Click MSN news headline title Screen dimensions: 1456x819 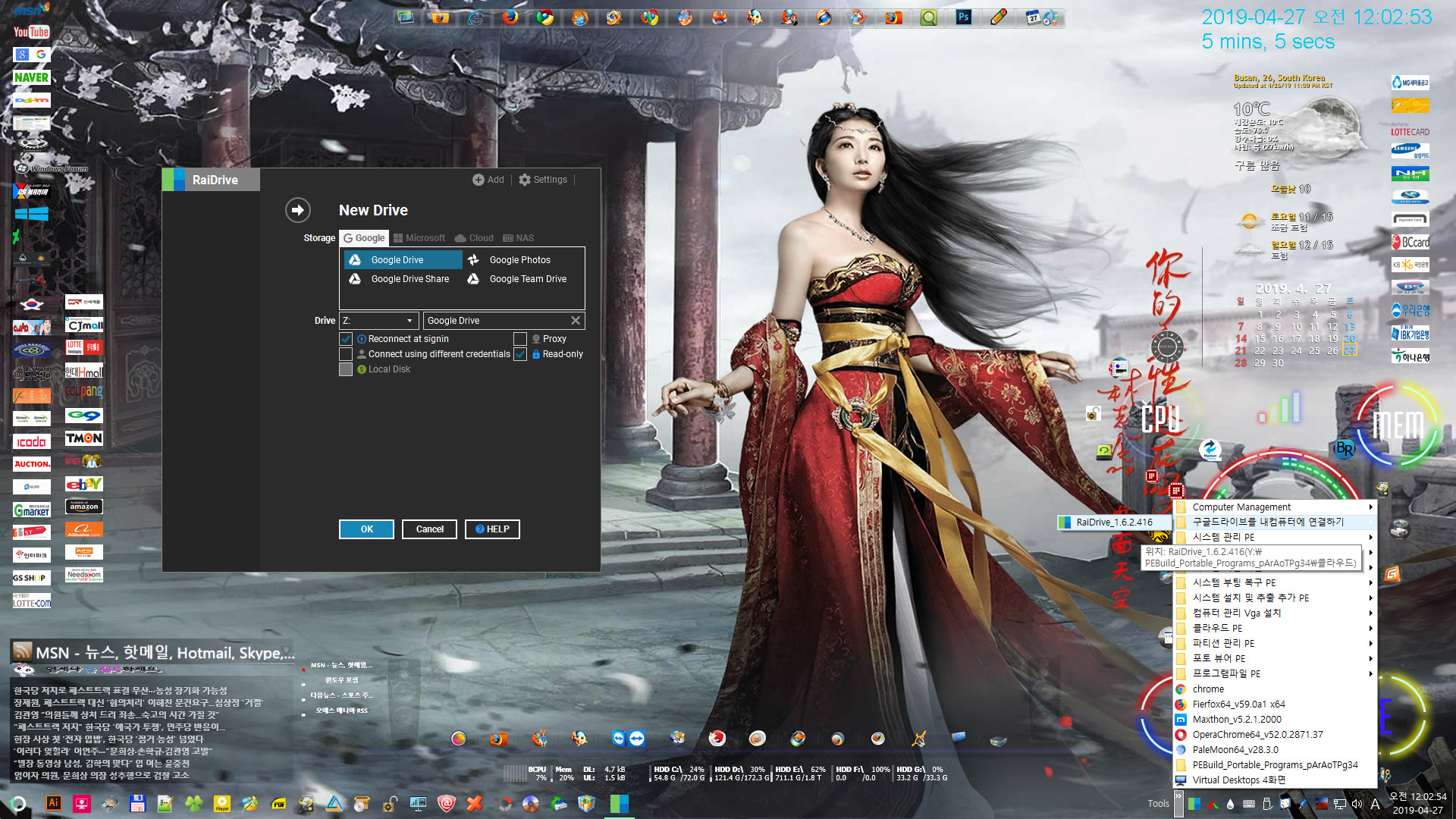point(165,652)
